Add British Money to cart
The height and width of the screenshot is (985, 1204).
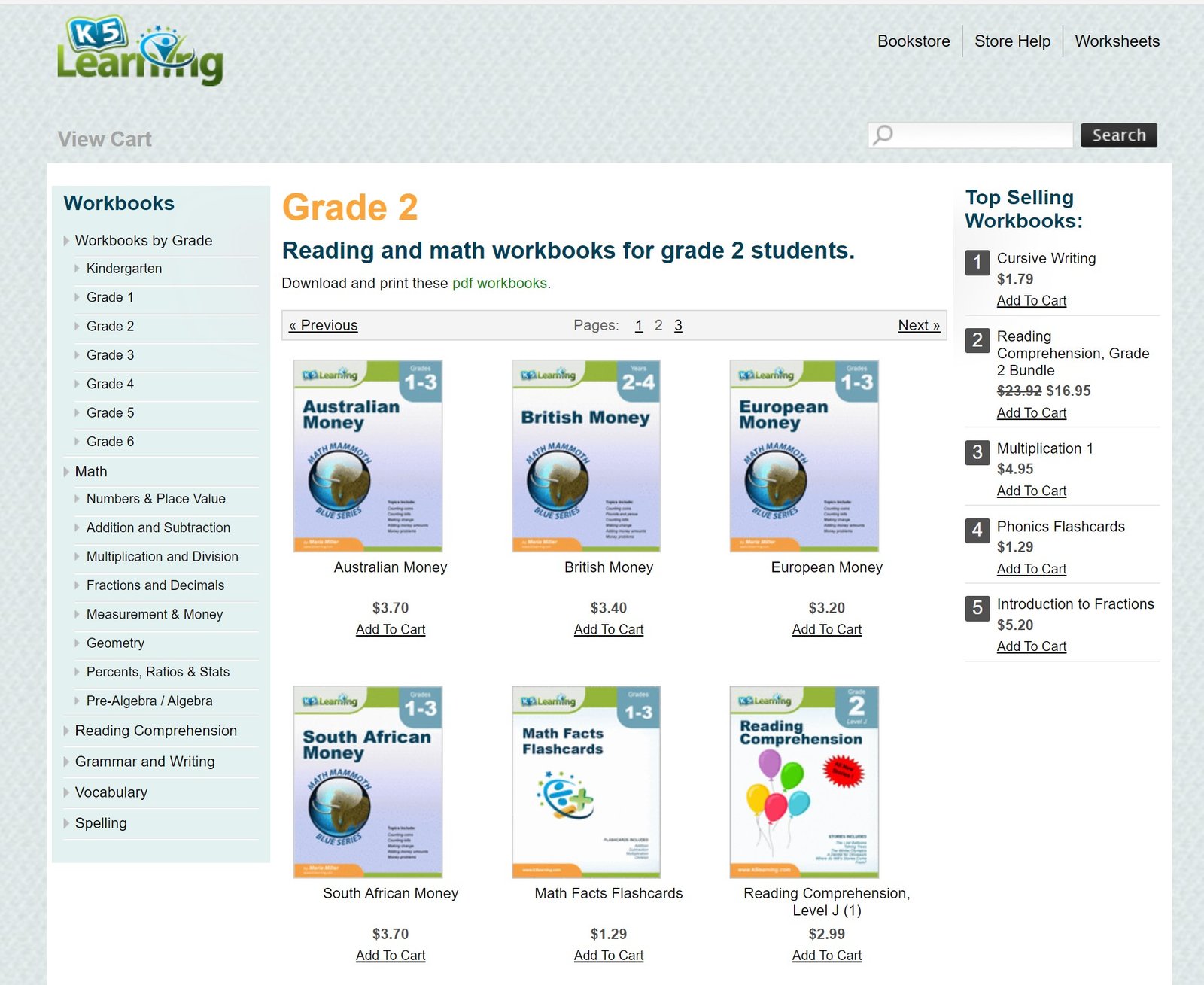click(609, 630)
